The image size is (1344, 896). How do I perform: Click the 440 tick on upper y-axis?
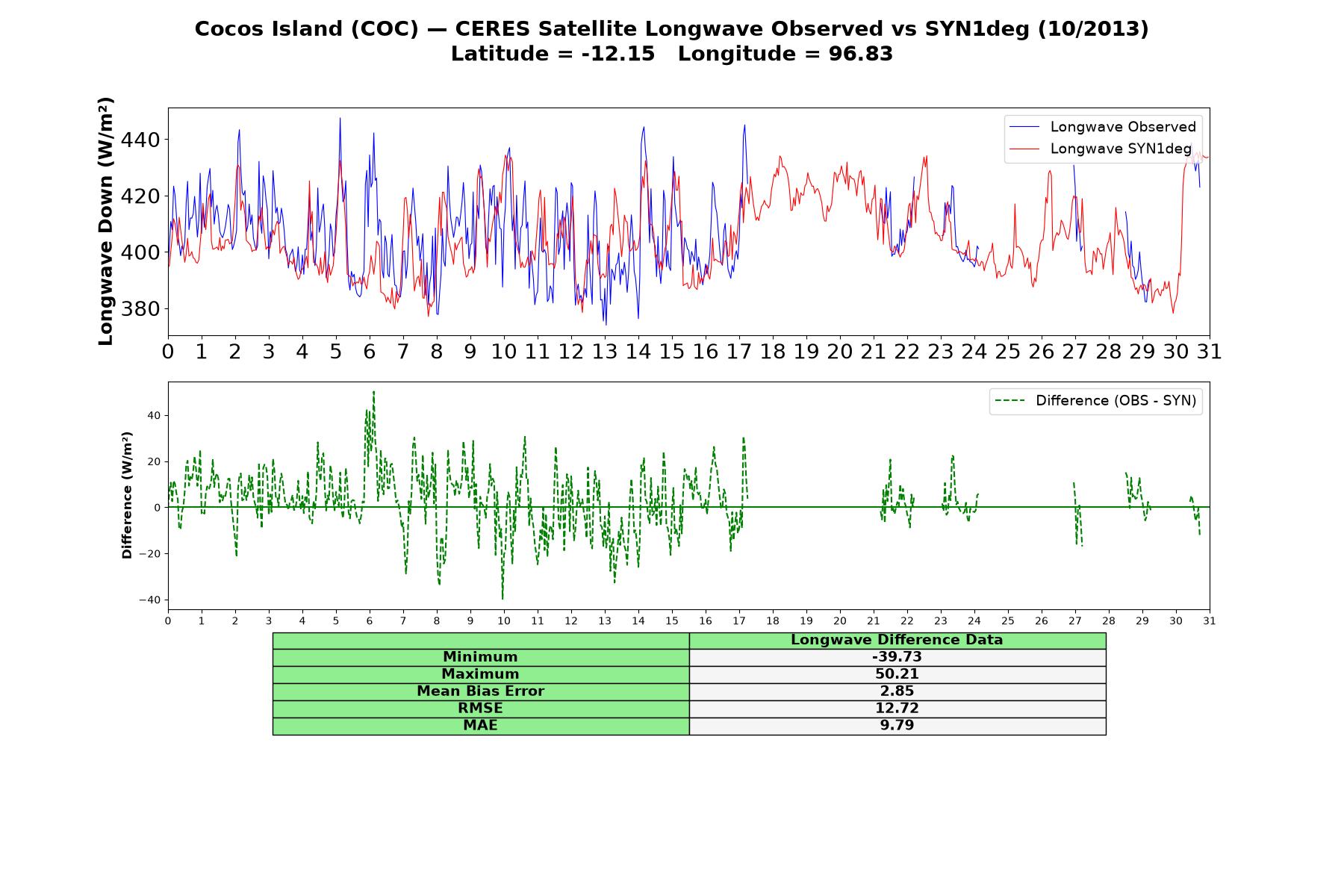(x=140, y=140)
